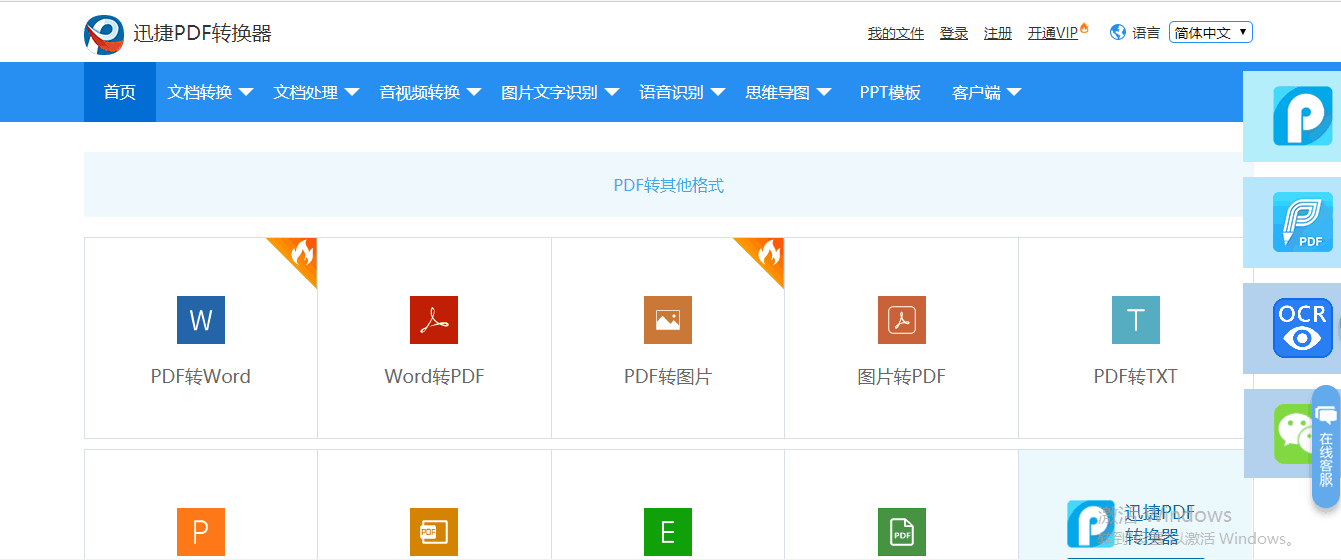Viewport: 1341px width, 560px height.
Task: Expand the 客户端 menu arrow
Action: coord(1014,92)
